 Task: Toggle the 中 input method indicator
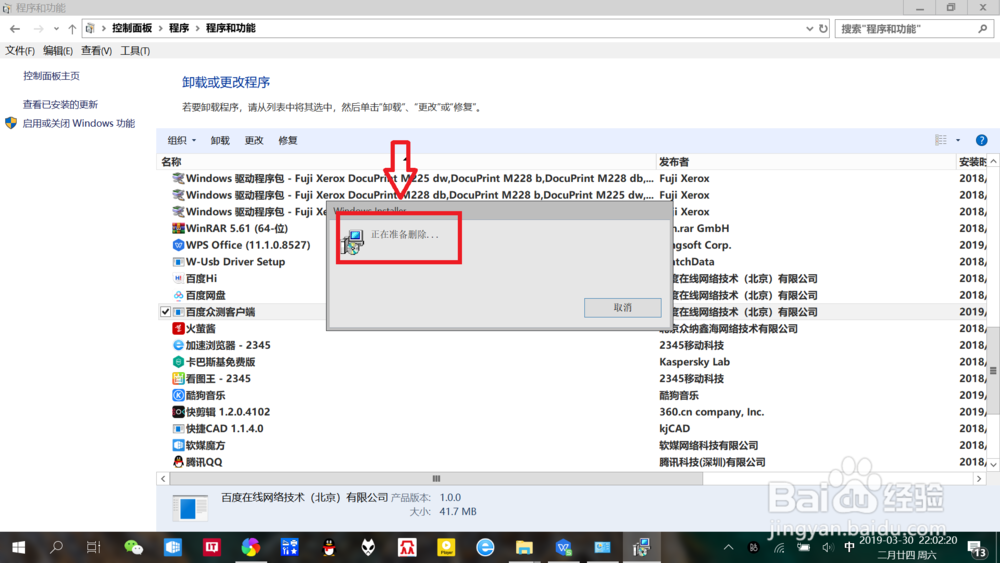tap(849, 547)
